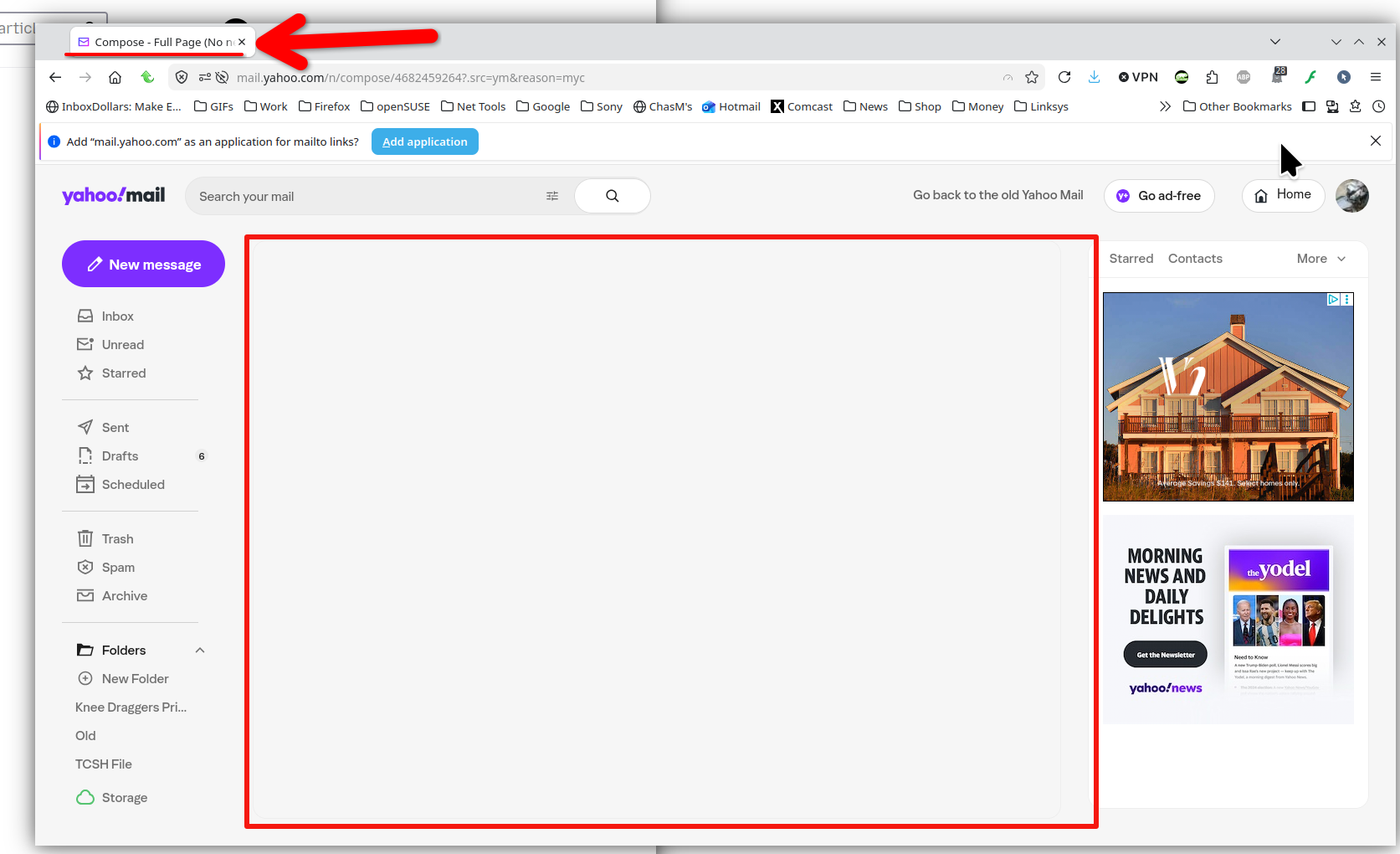
Task: Click Go back to the old Yahoo Mail
Action: 998,195
